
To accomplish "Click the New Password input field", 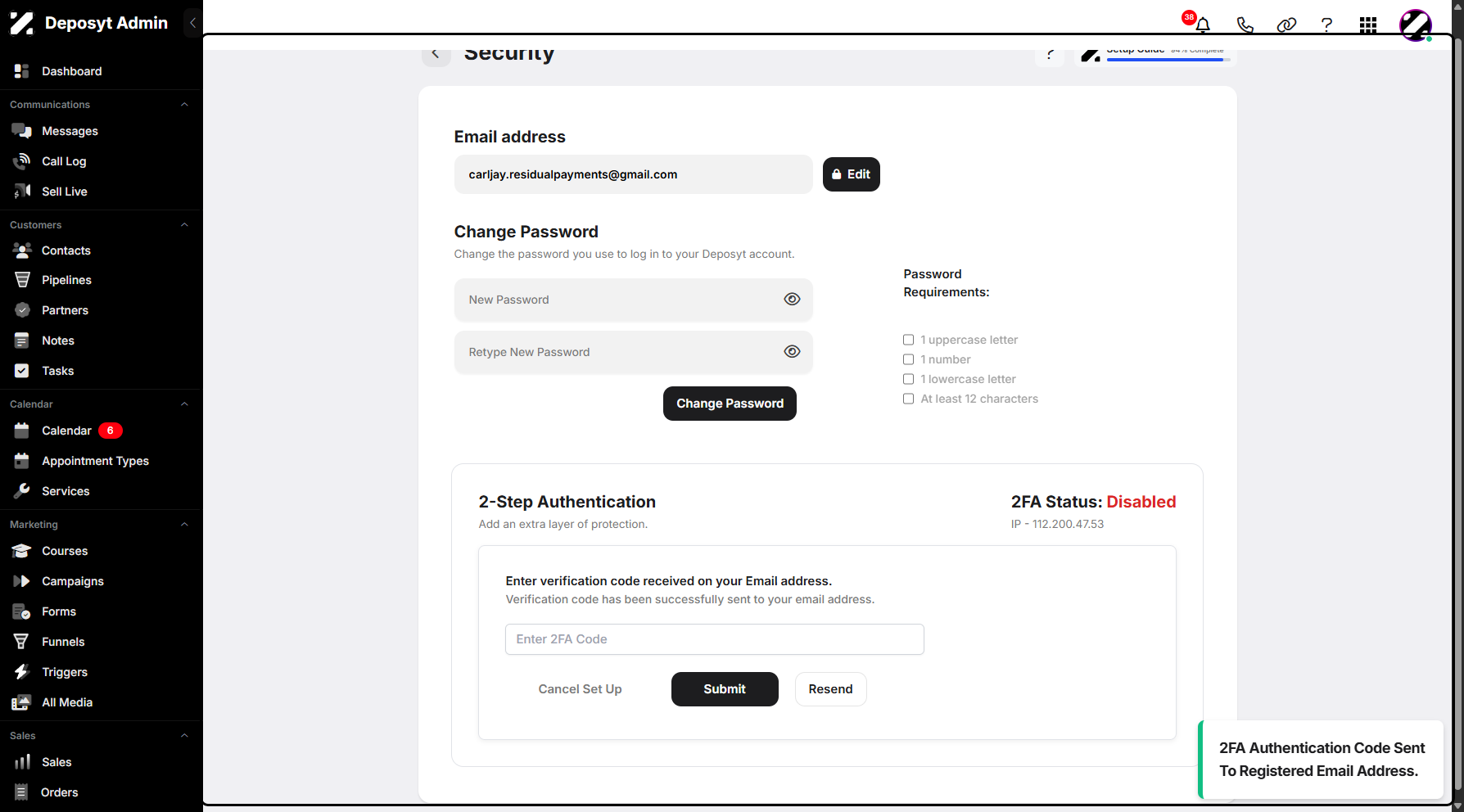I will 633,300.
